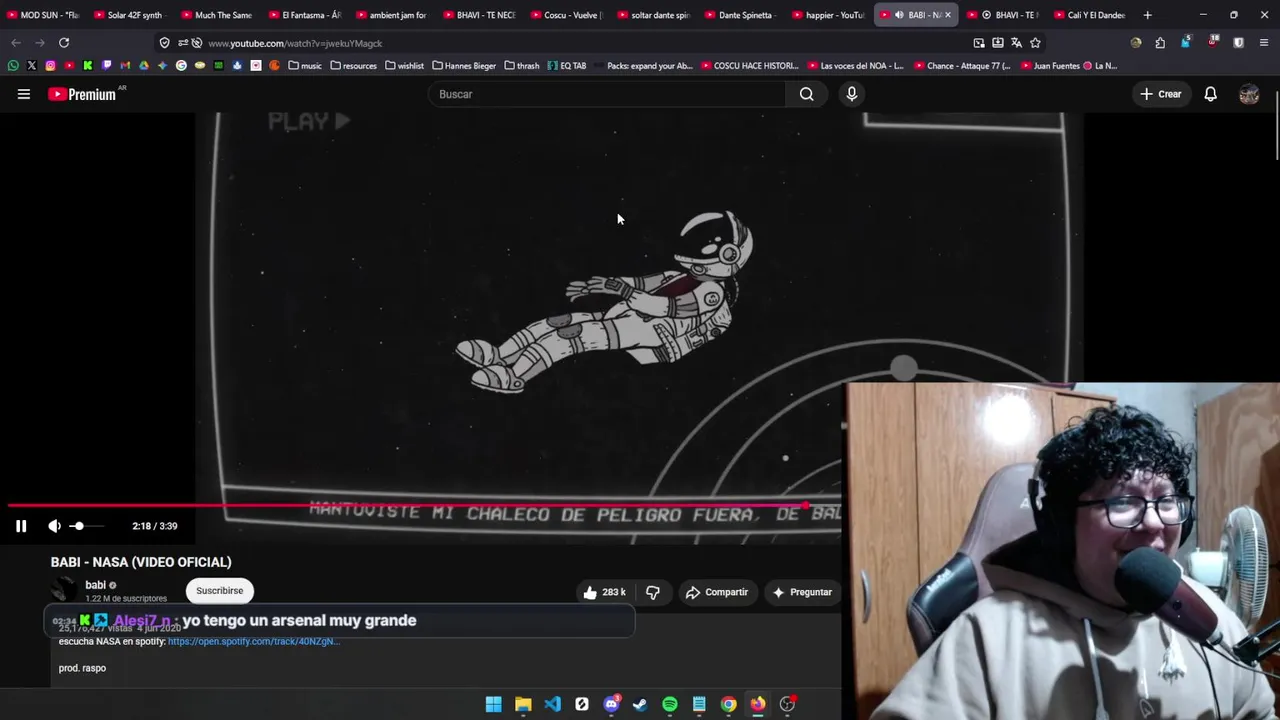Switch to the Much The Same tab
The height and width of the screenshot is (720, 1280).
217,15
